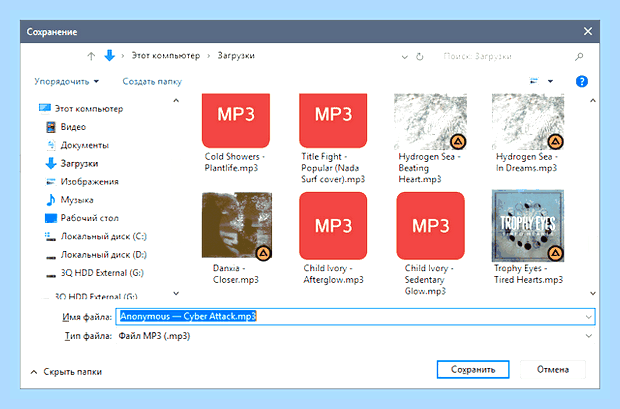
Task: Select Рабочий стол in the folder tree
Action: click(89, 218)
